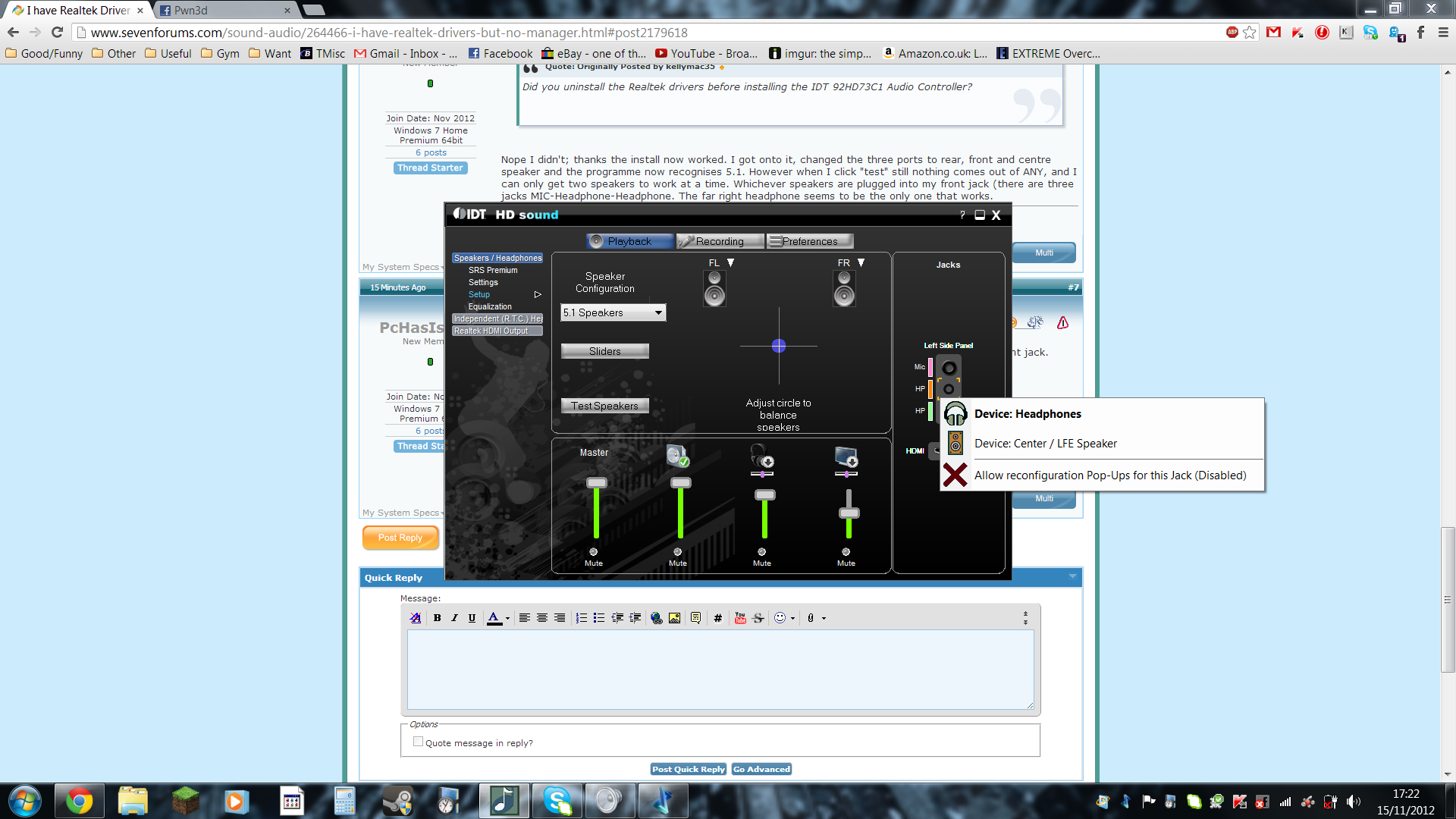Click the red X reconfiguration pop-ups icon
This screenshot has width=1456, height=819.
point(955,475)
